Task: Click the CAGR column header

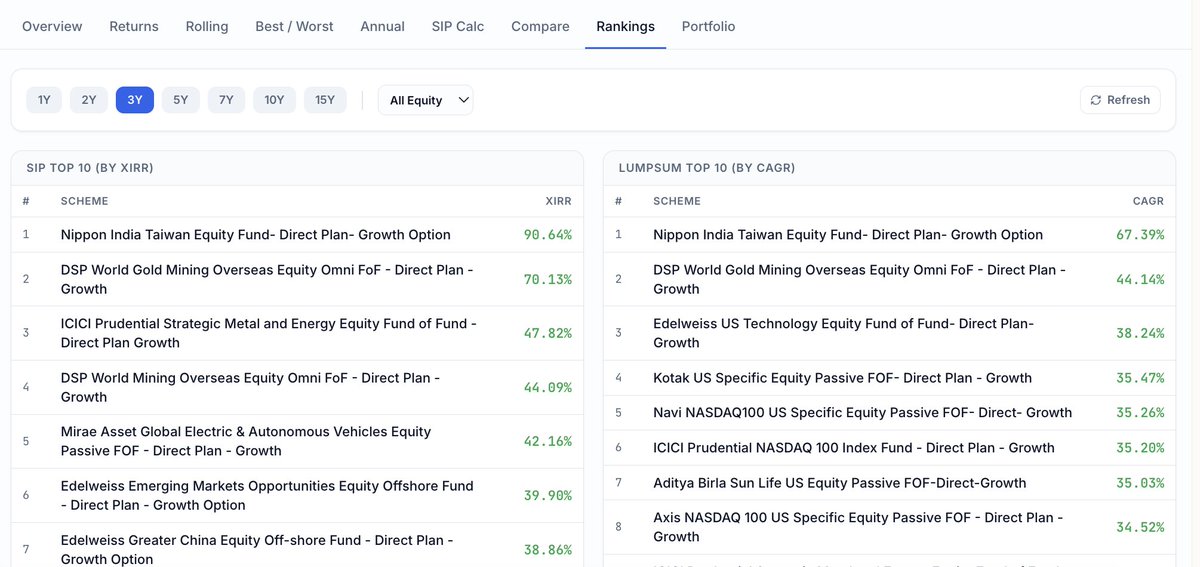Action: [1149, 201]
